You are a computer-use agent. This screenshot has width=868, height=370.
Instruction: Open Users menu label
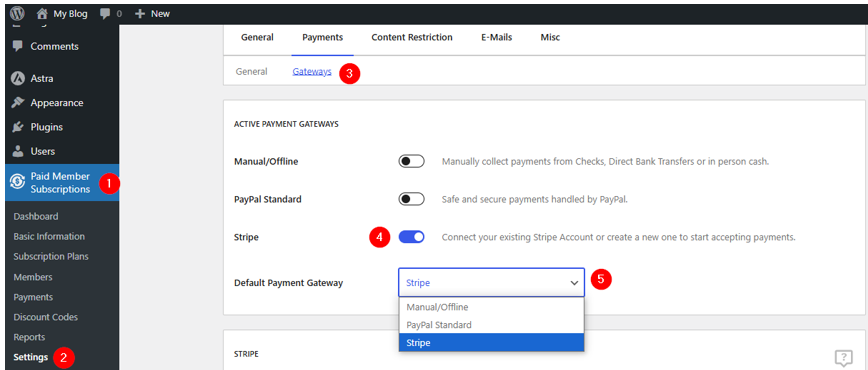tap(43, 151)
